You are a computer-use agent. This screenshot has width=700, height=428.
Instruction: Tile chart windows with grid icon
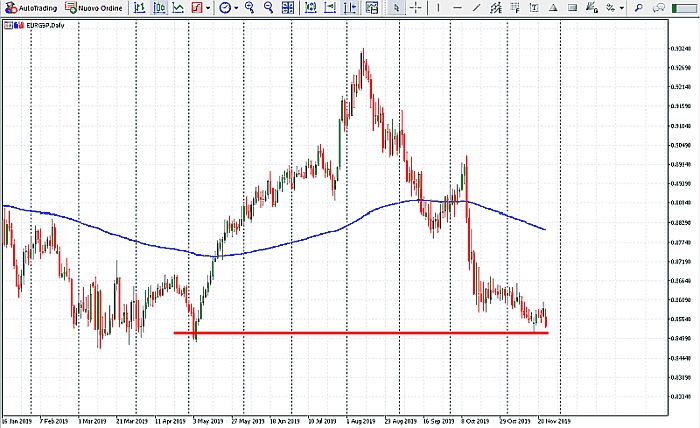(x=289, y=8)
